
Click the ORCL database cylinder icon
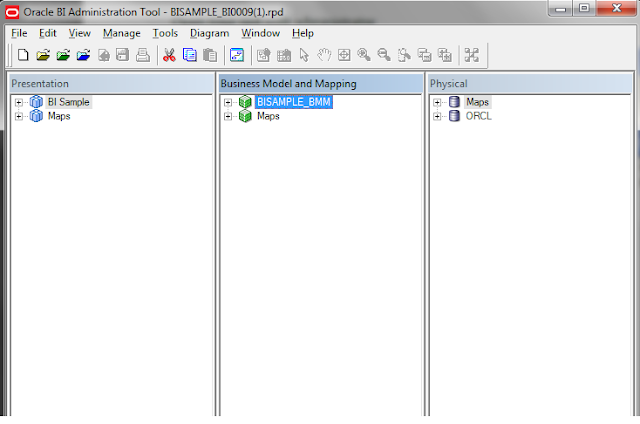454,116
